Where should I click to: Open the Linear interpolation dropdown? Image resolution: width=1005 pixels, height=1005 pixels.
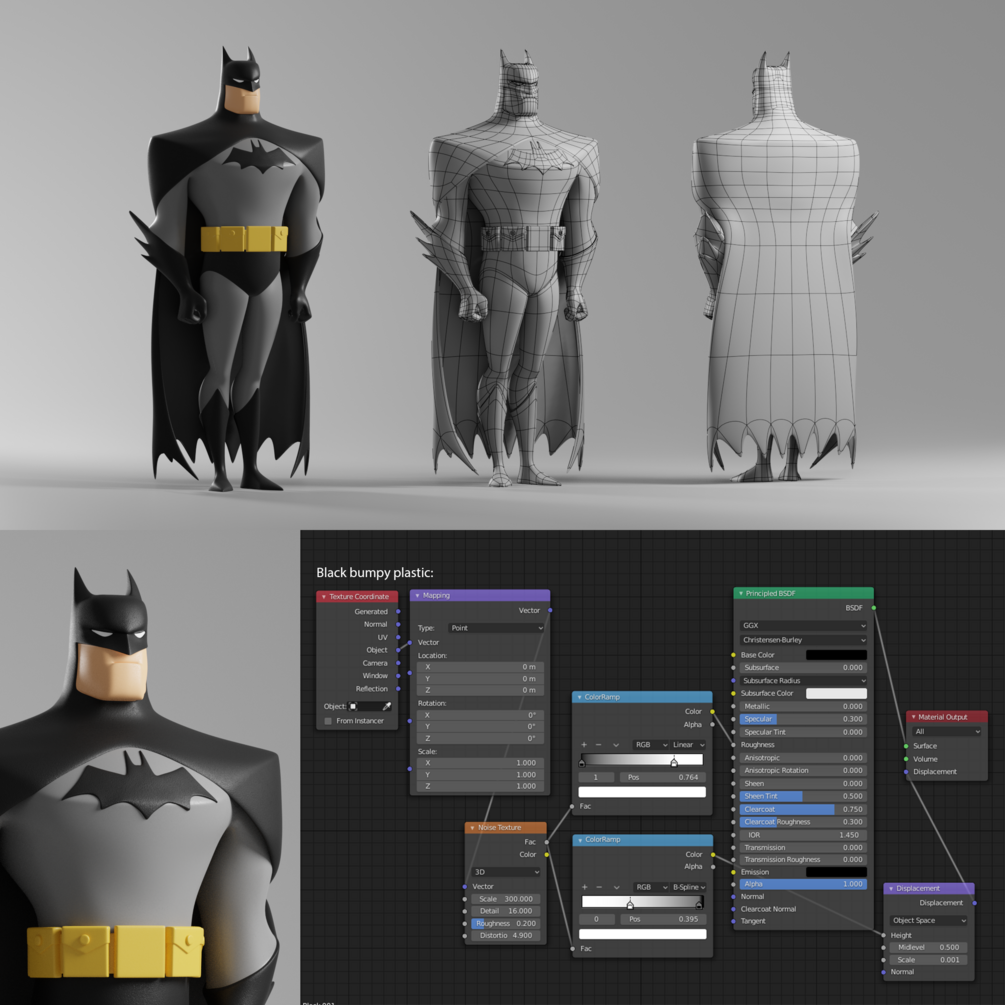[x=688, y=745]
